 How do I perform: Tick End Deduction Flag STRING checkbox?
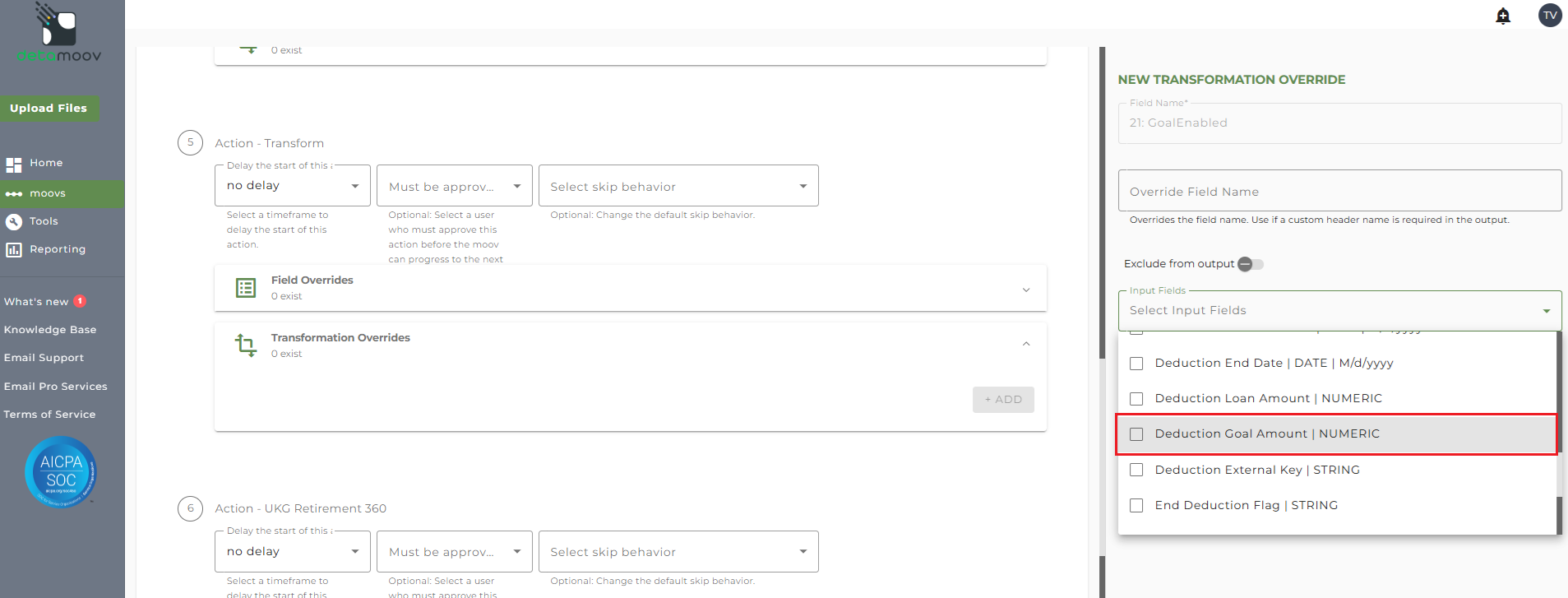click(x=1136, y=506)
